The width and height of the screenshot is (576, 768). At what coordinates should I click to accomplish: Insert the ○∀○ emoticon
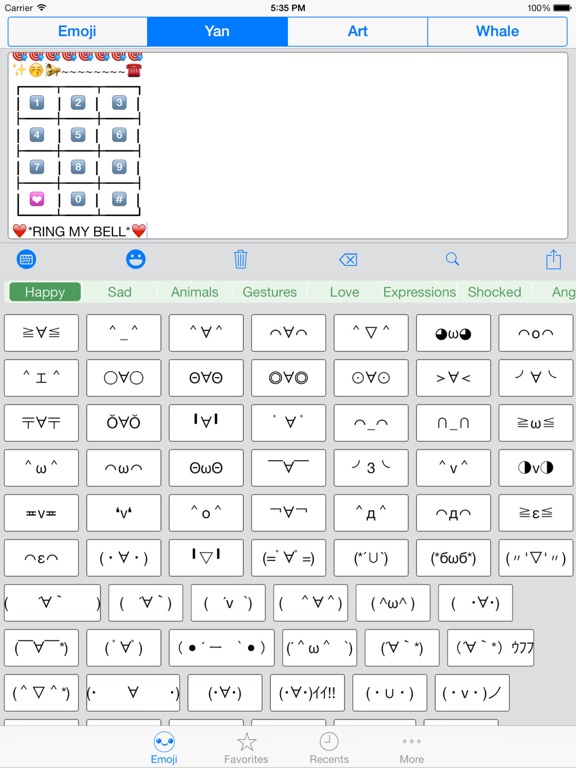point(123,378)
